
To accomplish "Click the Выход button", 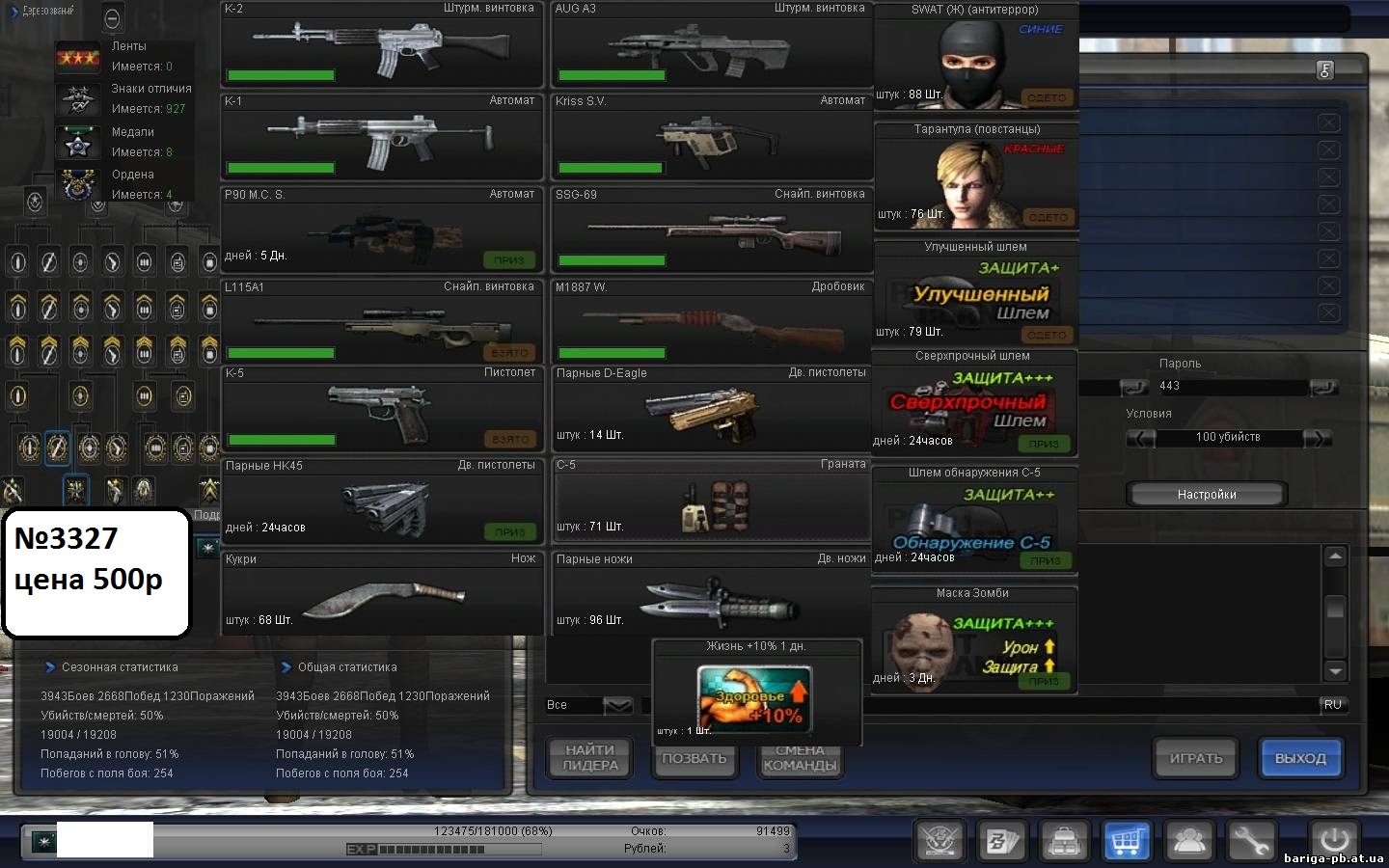I will [x=1300, y=758].
